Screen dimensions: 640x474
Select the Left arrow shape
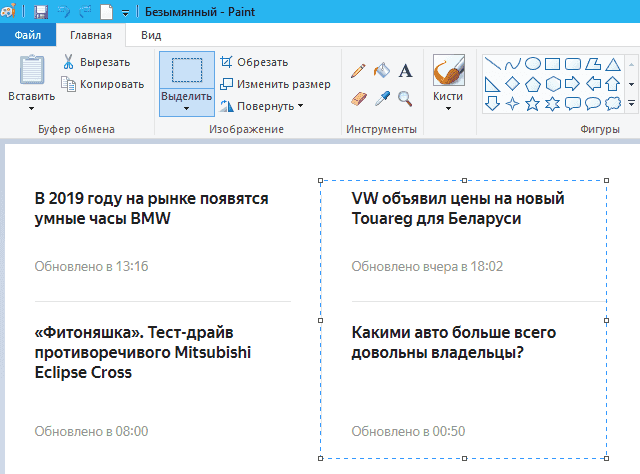[593, 84]
